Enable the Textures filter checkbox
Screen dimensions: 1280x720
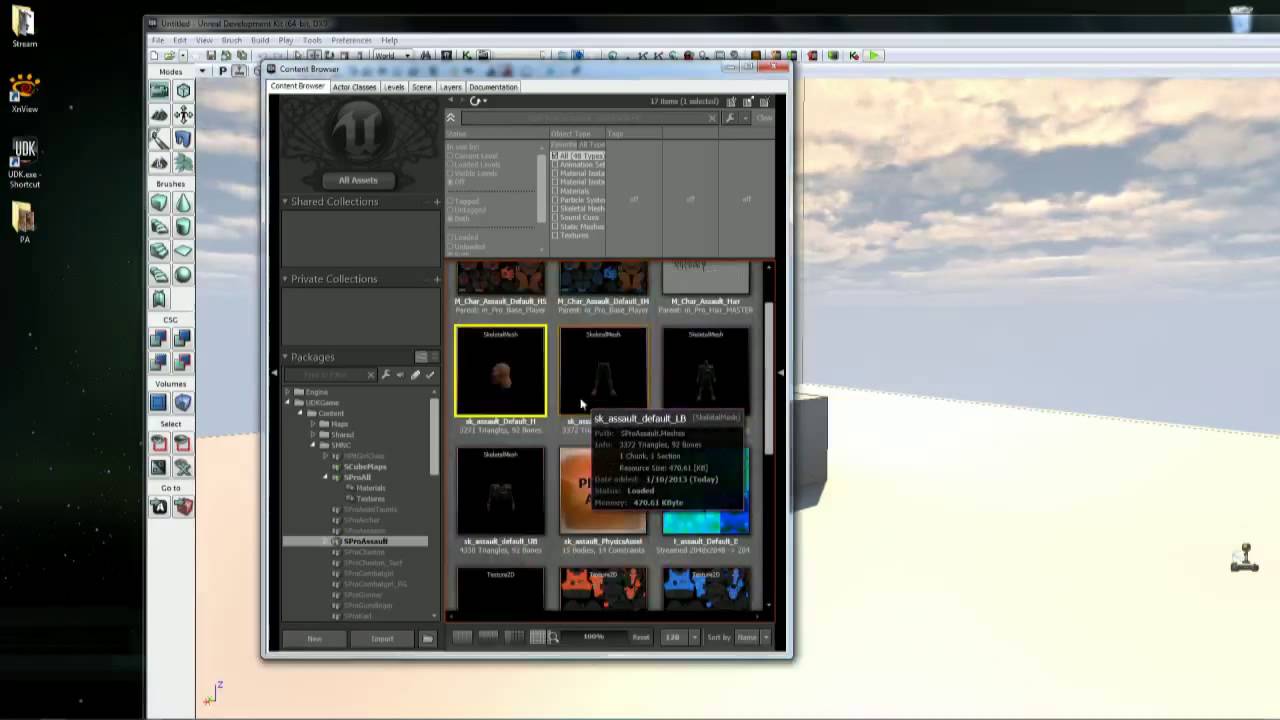pos(554,236)
